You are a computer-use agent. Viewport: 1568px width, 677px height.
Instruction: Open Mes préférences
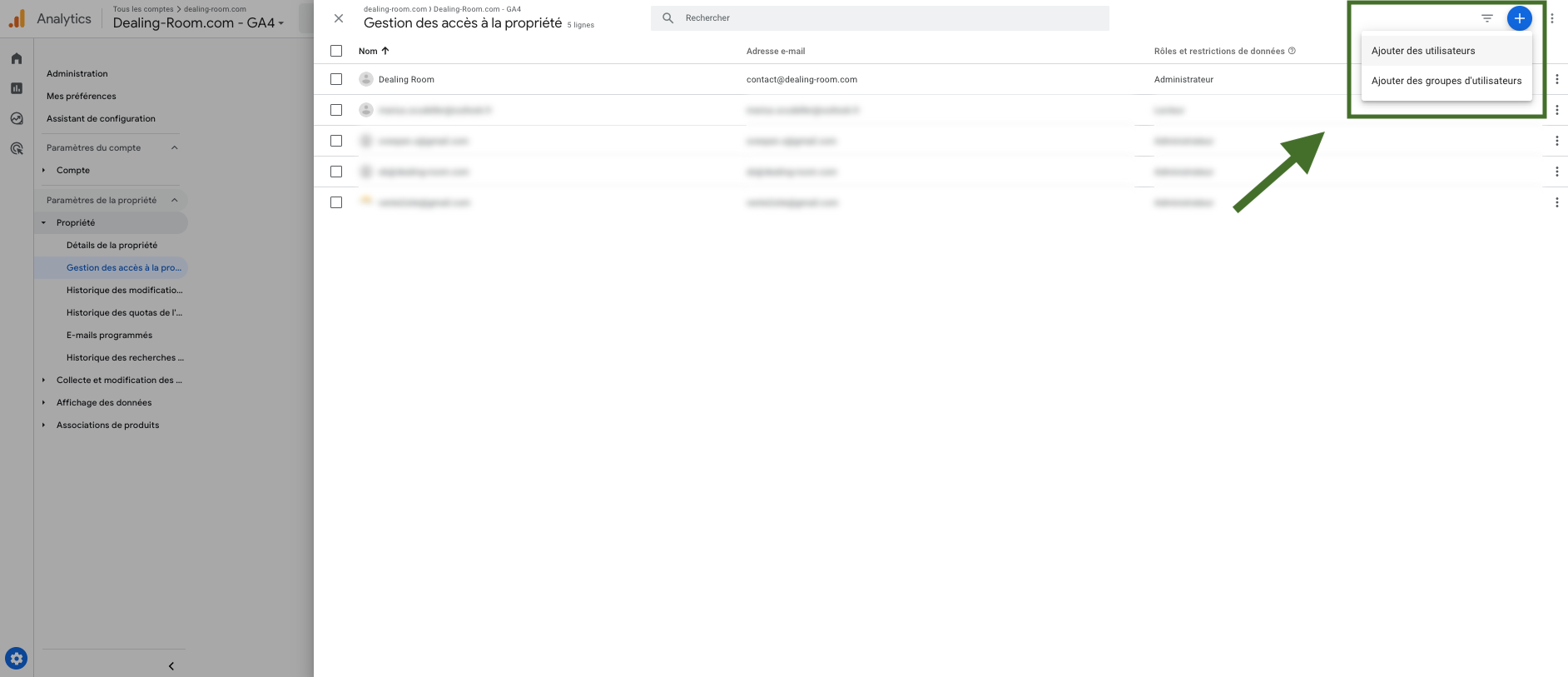pos(82,96)
